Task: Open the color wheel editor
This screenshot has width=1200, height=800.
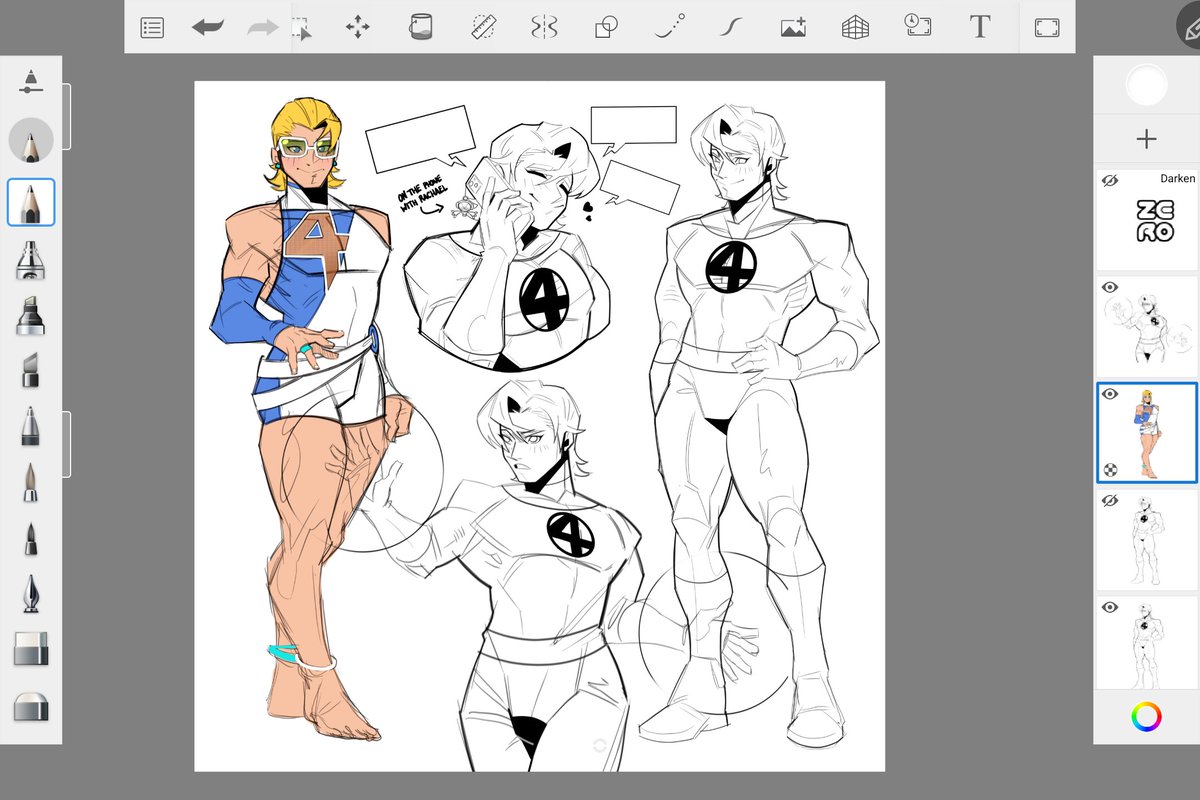Action: click(x=1146, y=716)
